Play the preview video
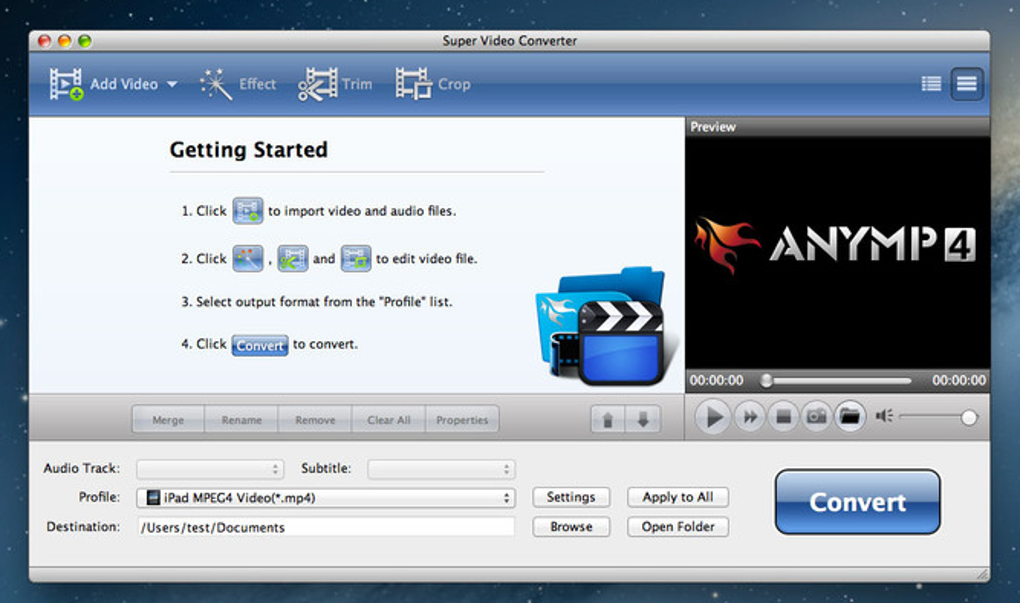The width and height of the screenshot is (1020, 603). coord(713,417)
